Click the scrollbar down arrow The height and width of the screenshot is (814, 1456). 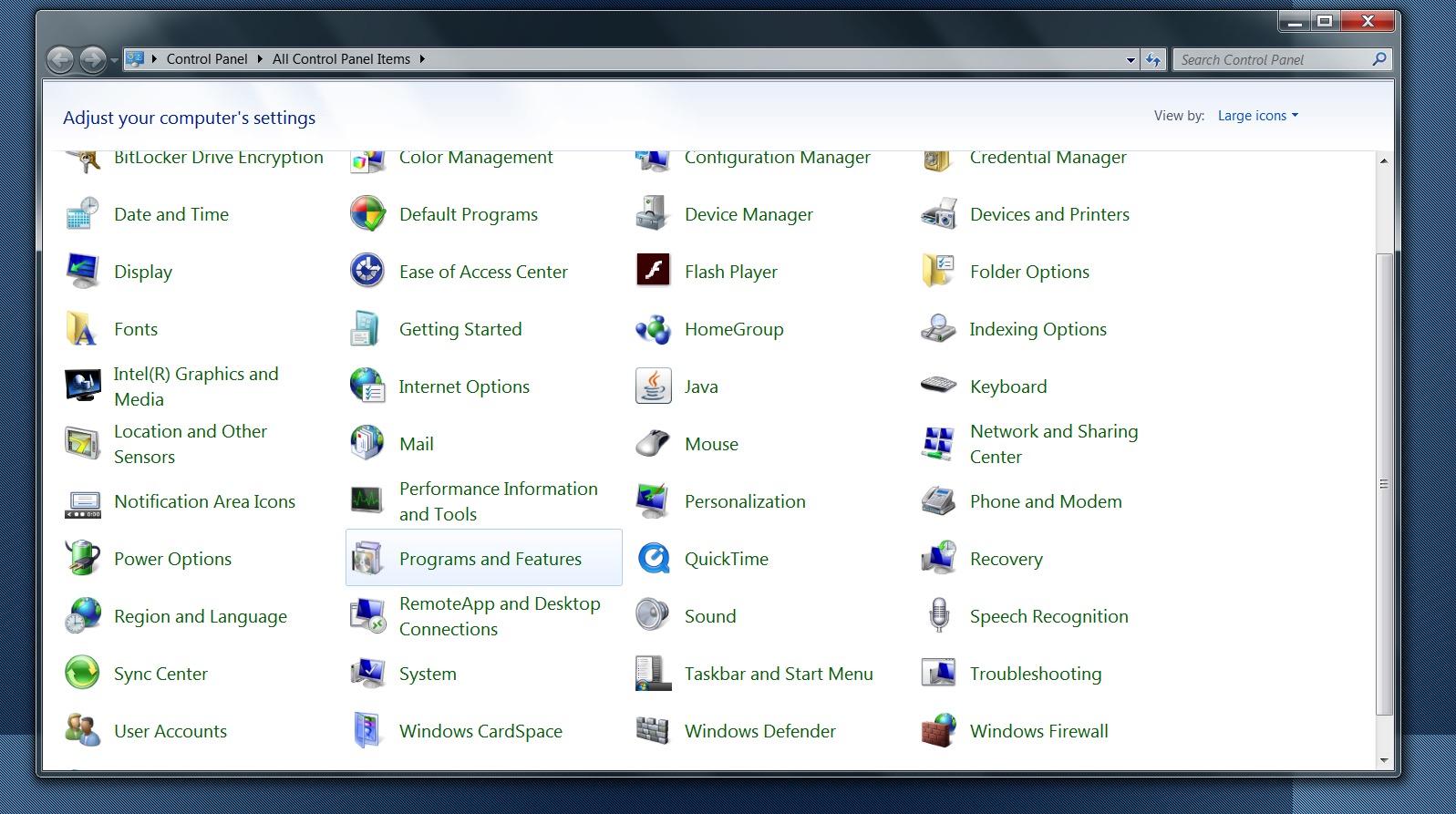(x=1384, y=760)
